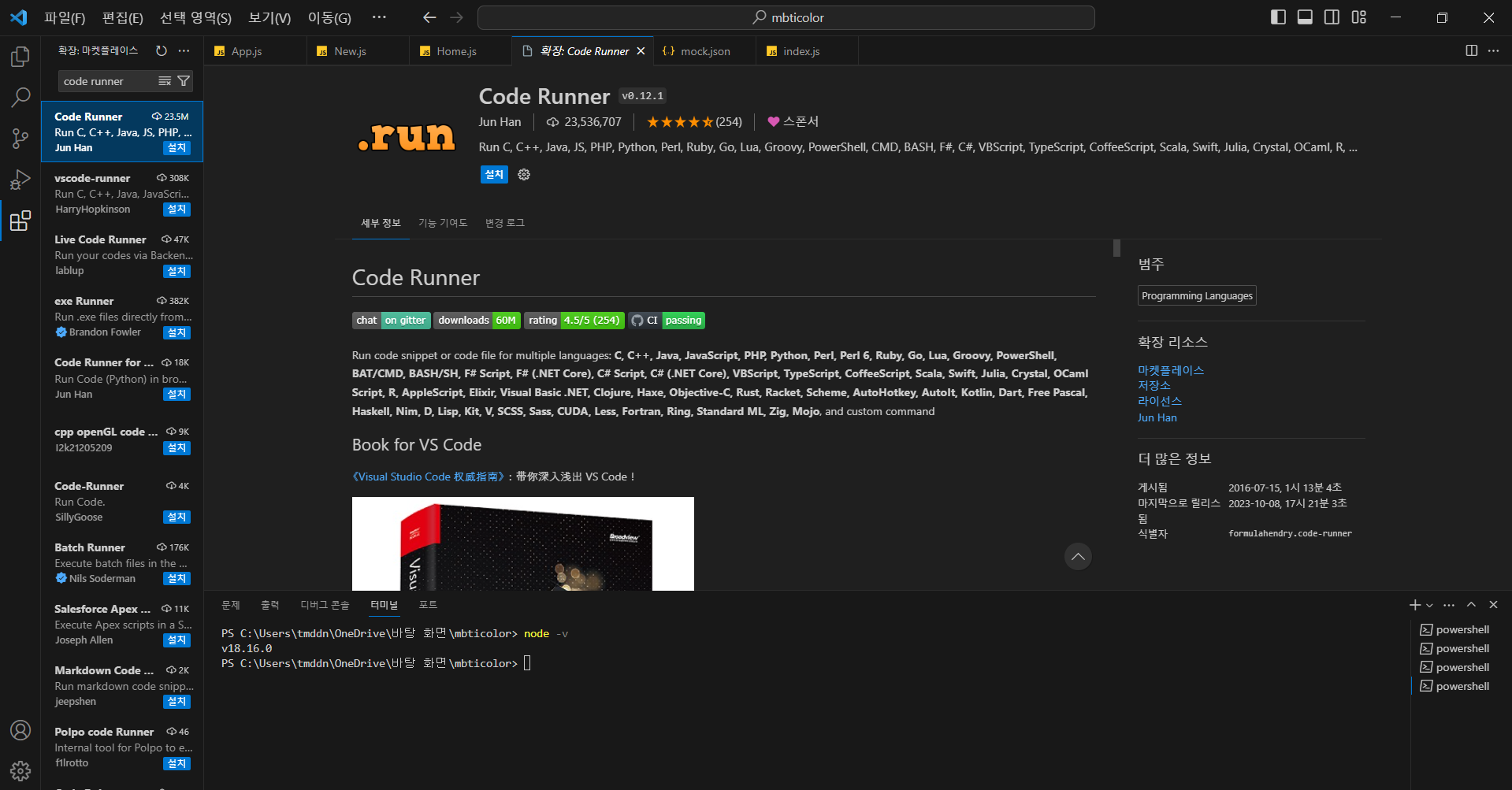This screenshot has width=1512, height=790.
Task: Go back in navigation history
Action: (x=429, y=17)
